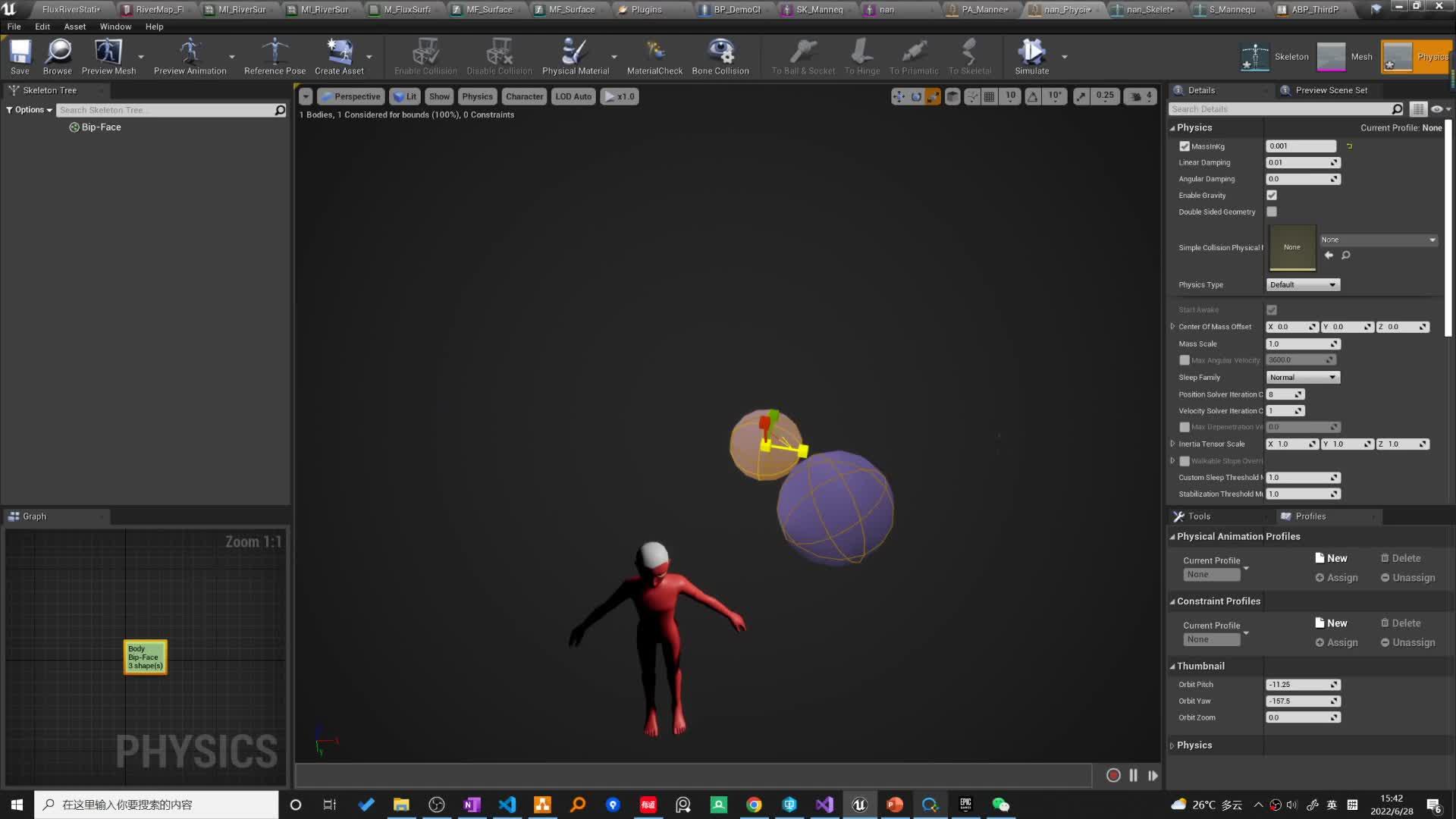This screenshot has width=1456, height=819.
Task: Open the Sleep Family dropdown
Action: pos(1303,377)
